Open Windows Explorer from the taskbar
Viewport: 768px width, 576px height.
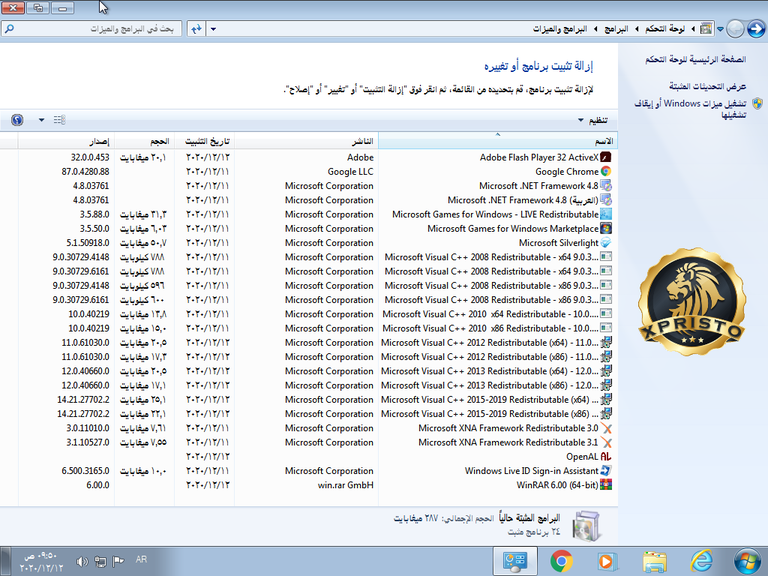[654, 561]
